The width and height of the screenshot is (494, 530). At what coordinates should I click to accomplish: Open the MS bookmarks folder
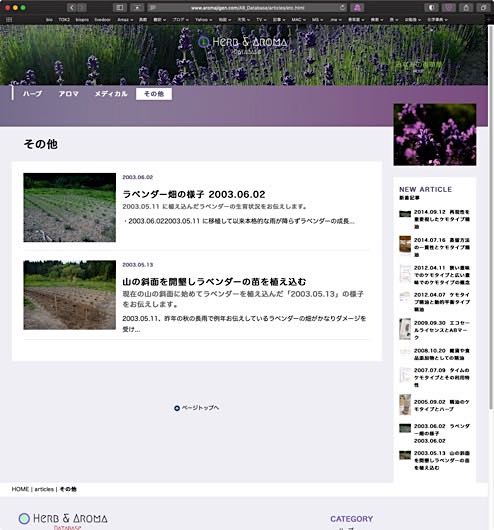[317, 20]
